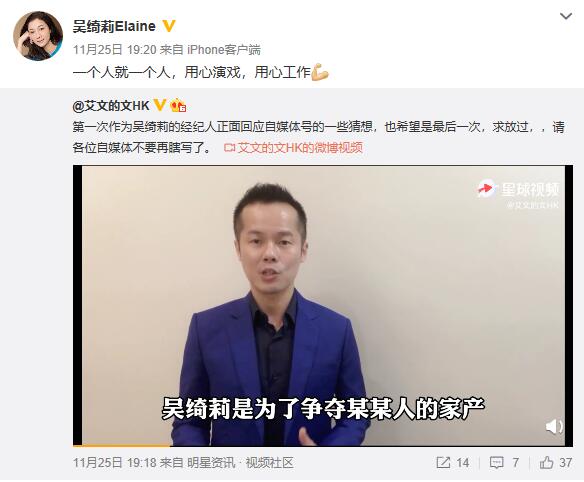Click the membership level badge after 艾文的文HK
The height and width of the screenshot is (482, 584).
[x=178, y=106]
